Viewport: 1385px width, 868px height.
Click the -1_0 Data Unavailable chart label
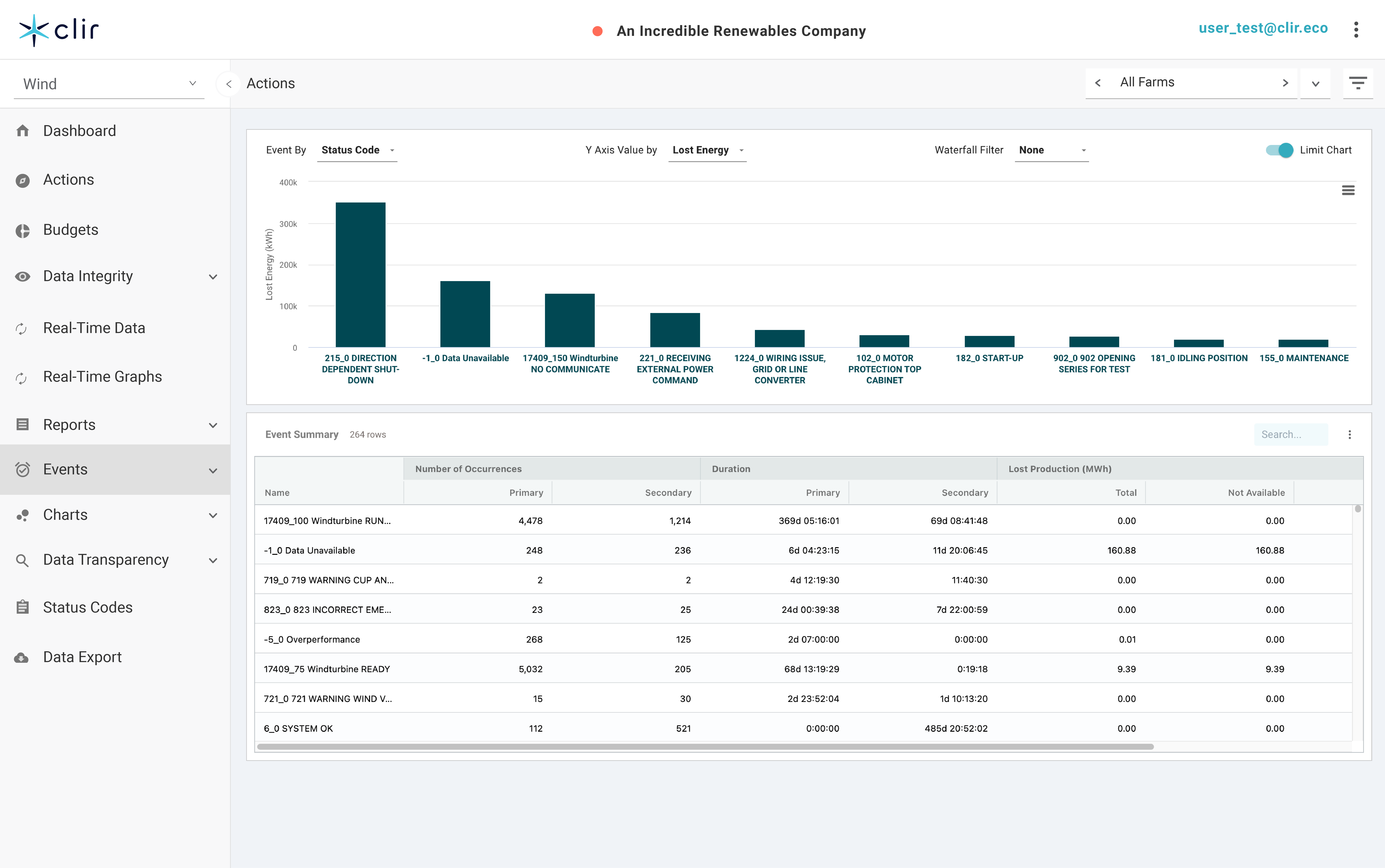(466, 358)
